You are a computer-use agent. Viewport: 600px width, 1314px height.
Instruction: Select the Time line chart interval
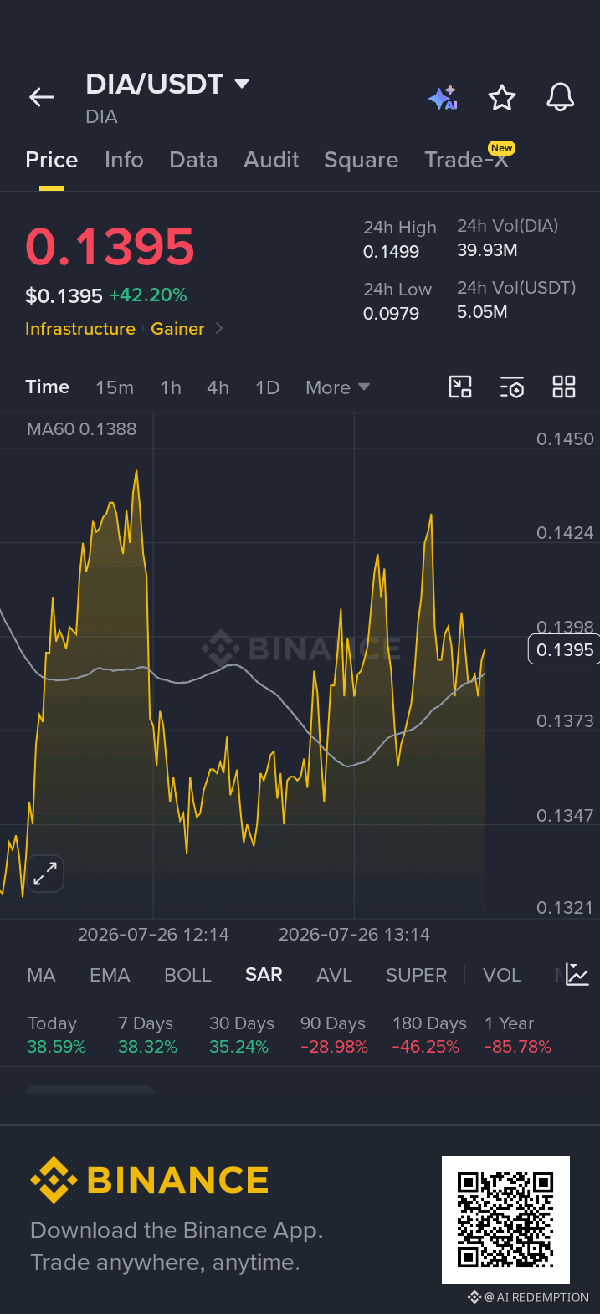(x=48, y=387)
